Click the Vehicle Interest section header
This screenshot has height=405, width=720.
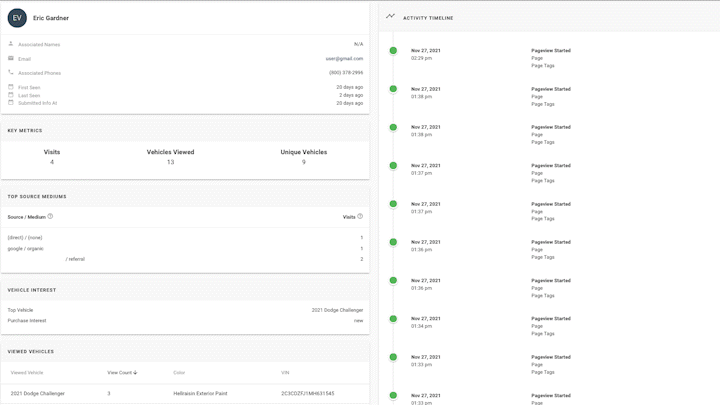tap(32, 290)
